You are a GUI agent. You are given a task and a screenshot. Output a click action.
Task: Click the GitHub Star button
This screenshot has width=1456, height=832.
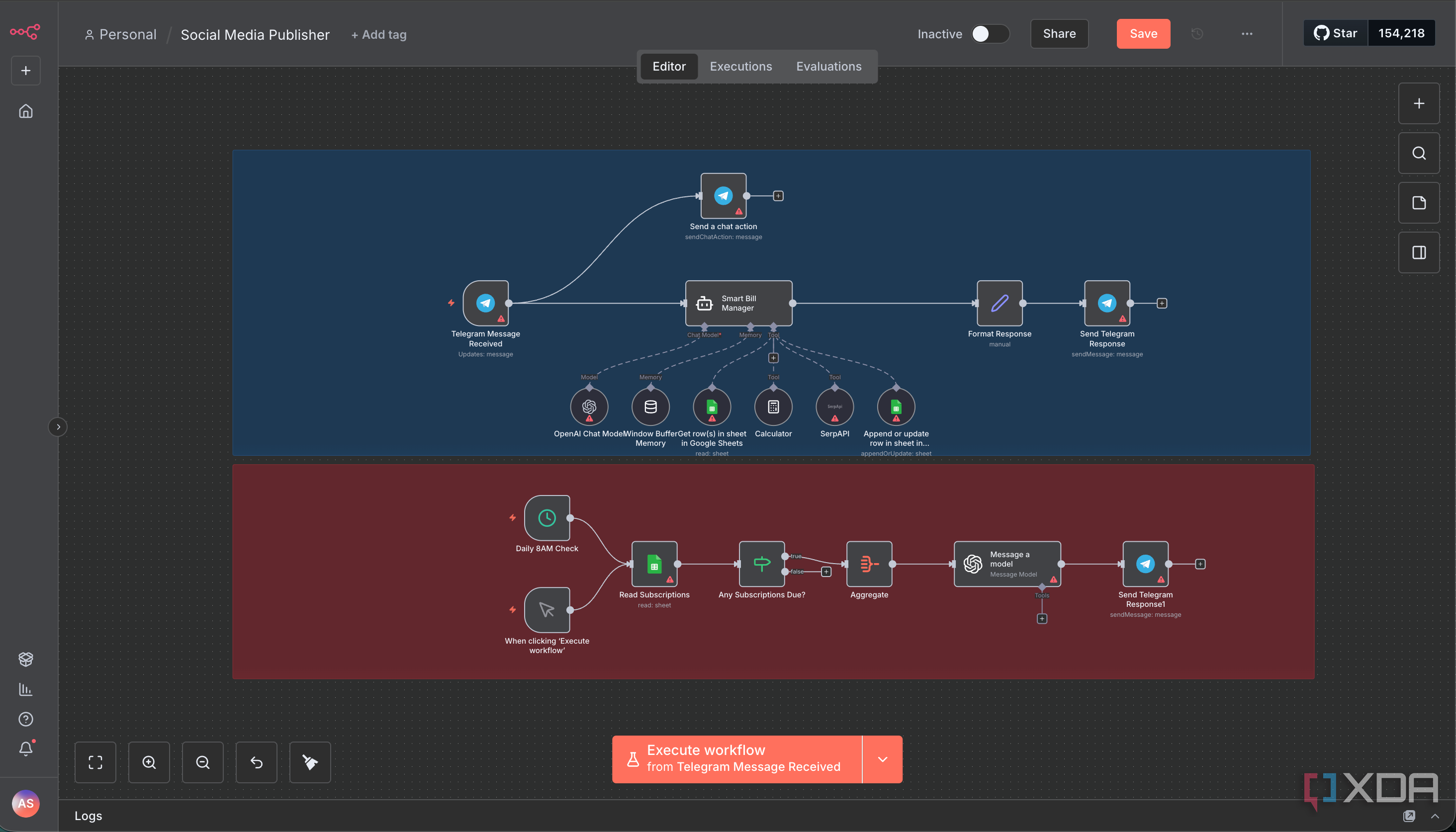click(x=1335, y=33)
